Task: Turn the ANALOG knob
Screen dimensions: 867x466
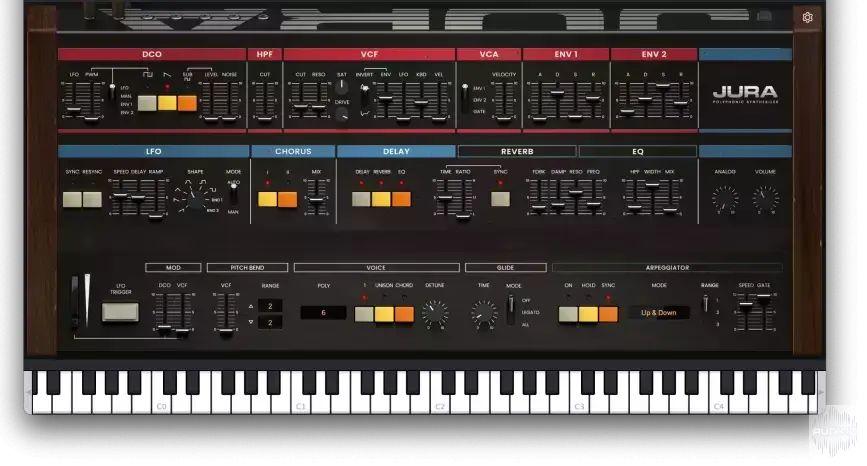Action: coord(724,198)
